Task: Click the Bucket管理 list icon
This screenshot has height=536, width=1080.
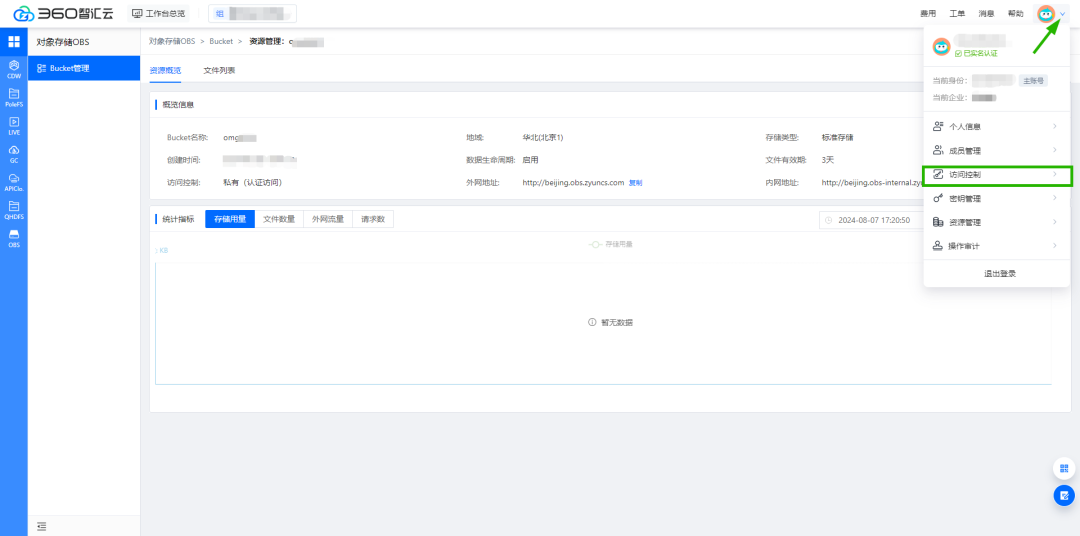Action: 41,68
